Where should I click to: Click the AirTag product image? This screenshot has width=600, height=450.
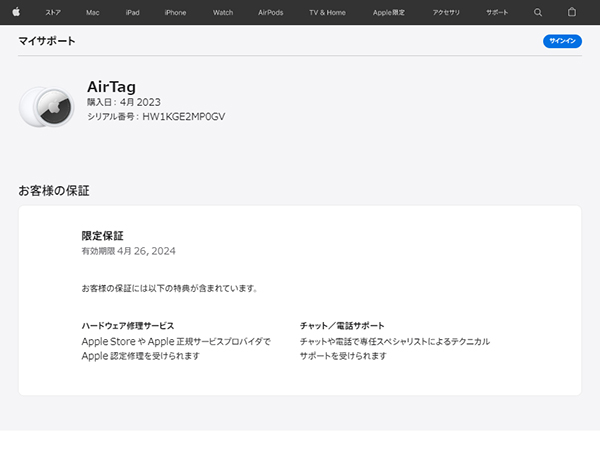[x=46, y=107]
